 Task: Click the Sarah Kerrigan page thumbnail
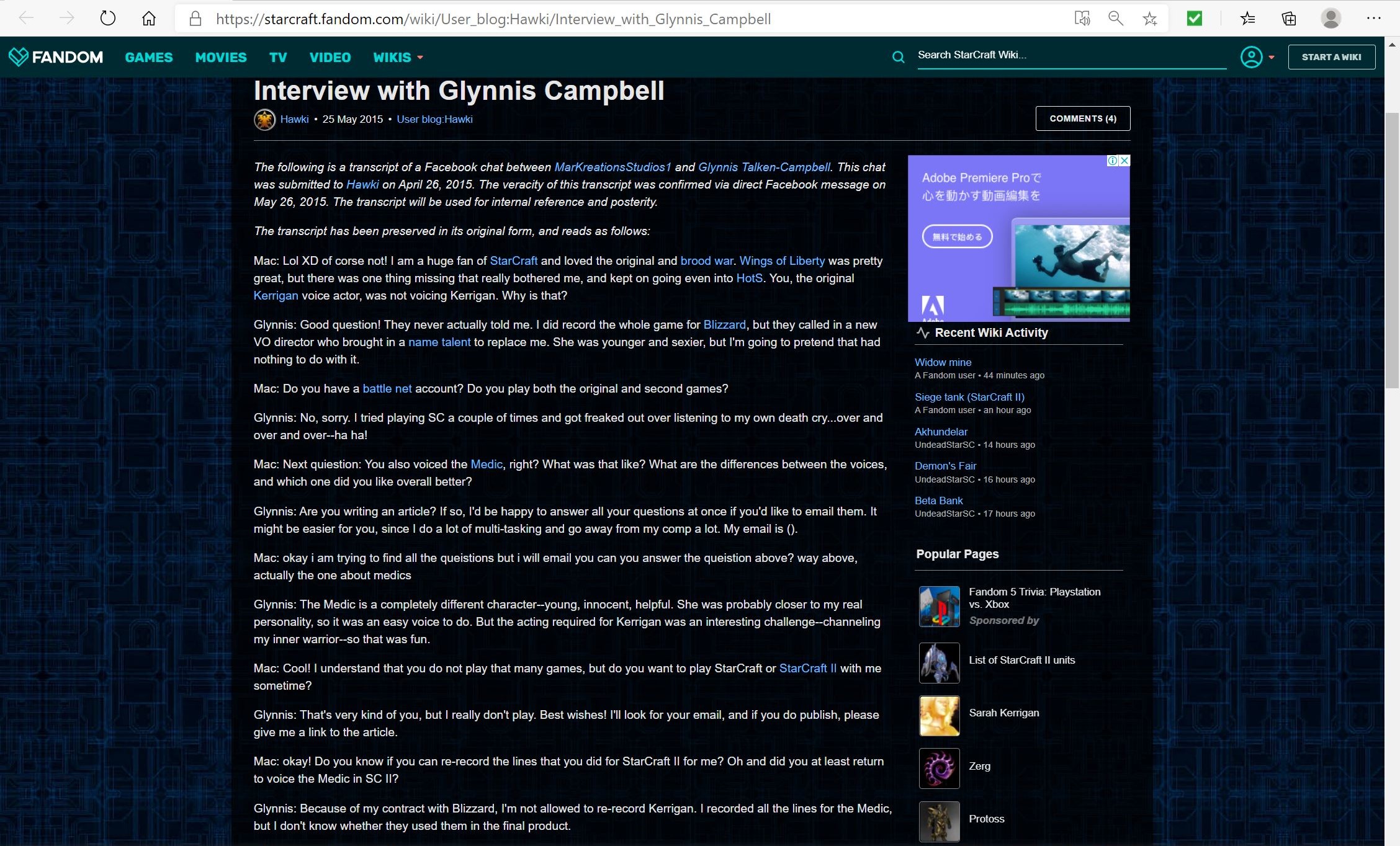coord(939,716)
